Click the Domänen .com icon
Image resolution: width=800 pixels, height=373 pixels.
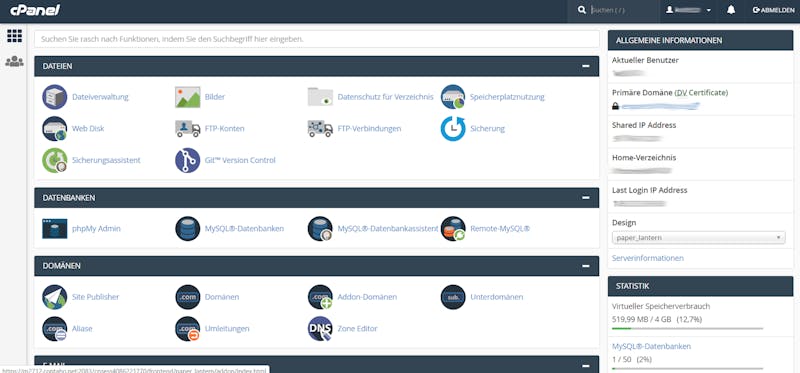(188, 297)
